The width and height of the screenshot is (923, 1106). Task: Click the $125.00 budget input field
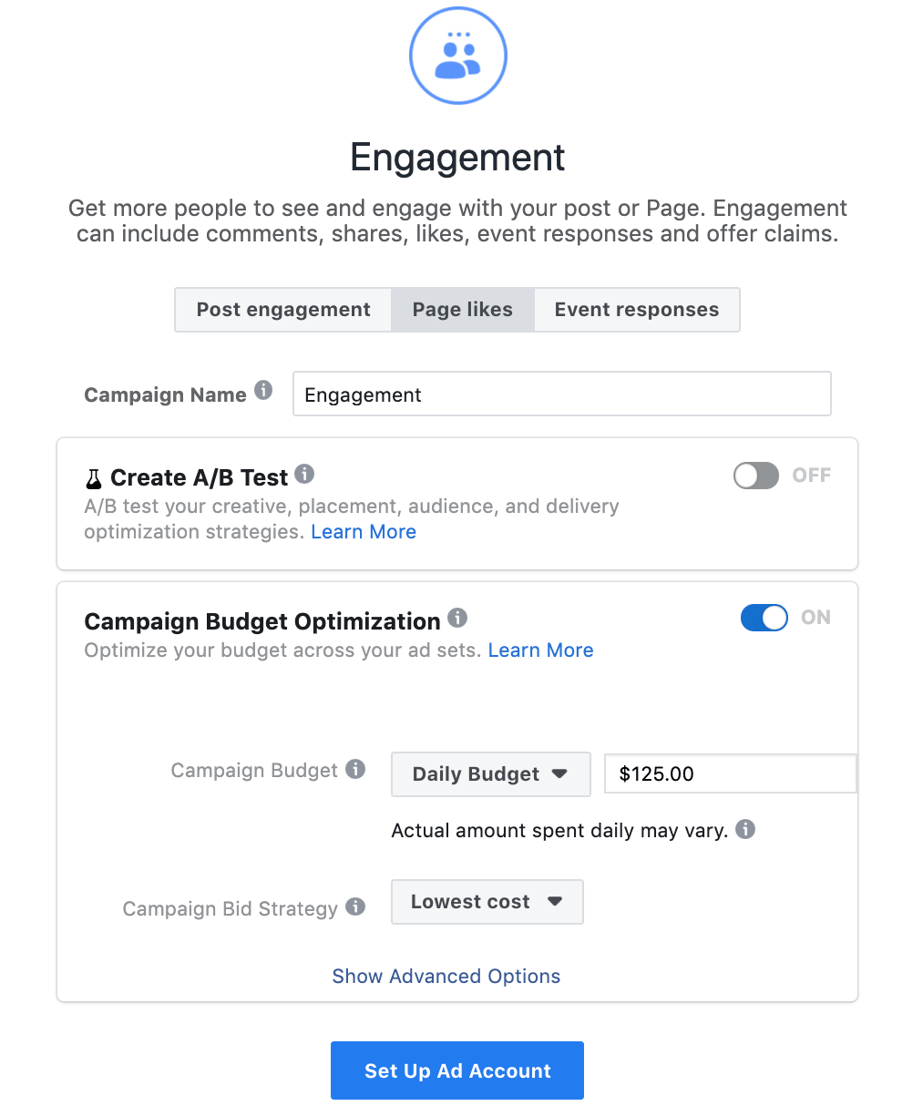click(730, 773)
